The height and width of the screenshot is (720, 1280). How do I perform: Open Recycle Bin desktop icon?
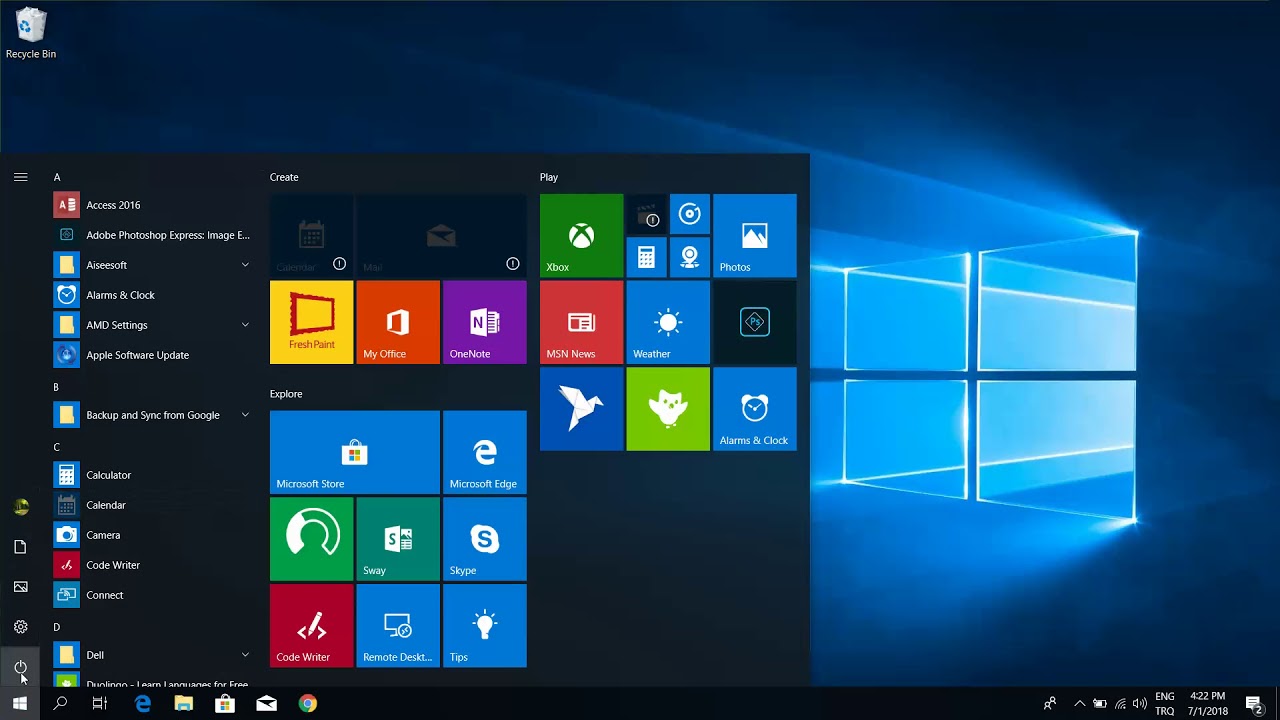tap(31, 33)
